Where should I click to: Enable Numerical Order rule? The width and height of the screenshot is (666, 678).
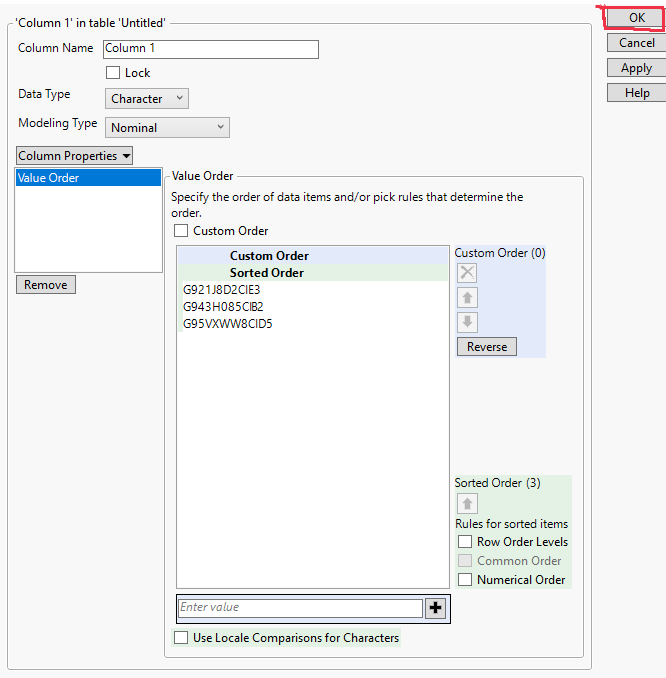[465, 579]
